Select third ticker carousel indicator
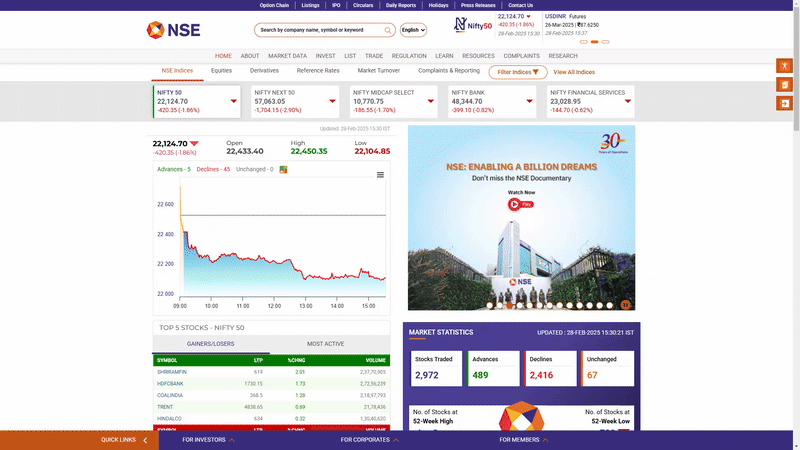Screen dimensions: 800x450 pos(605,42)
